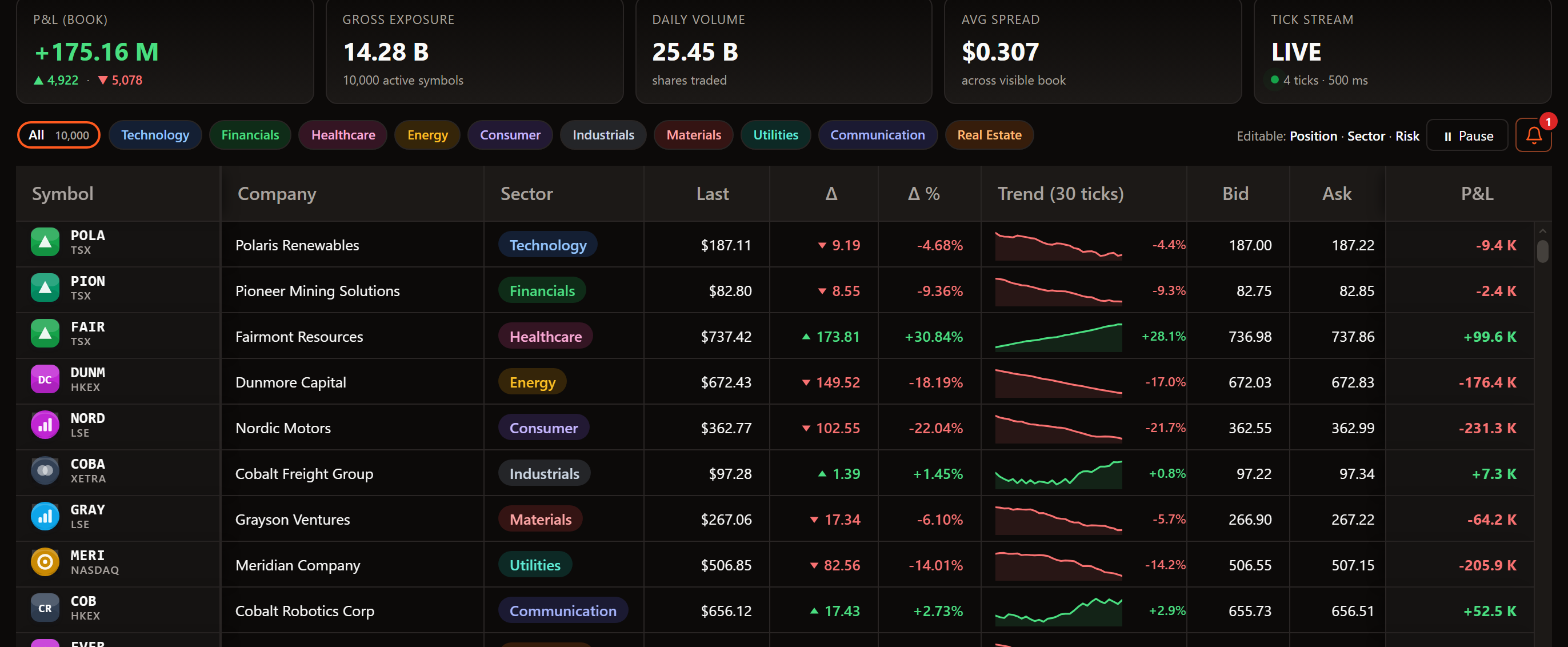Click the POLA green triangle logo
Viewport: 1568px width, 647px height.
click(45, 242)
